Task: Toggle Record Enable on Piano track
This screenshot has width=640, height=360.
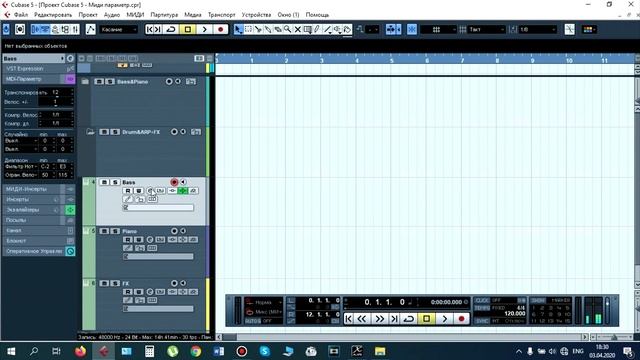Action: [174, 231]
